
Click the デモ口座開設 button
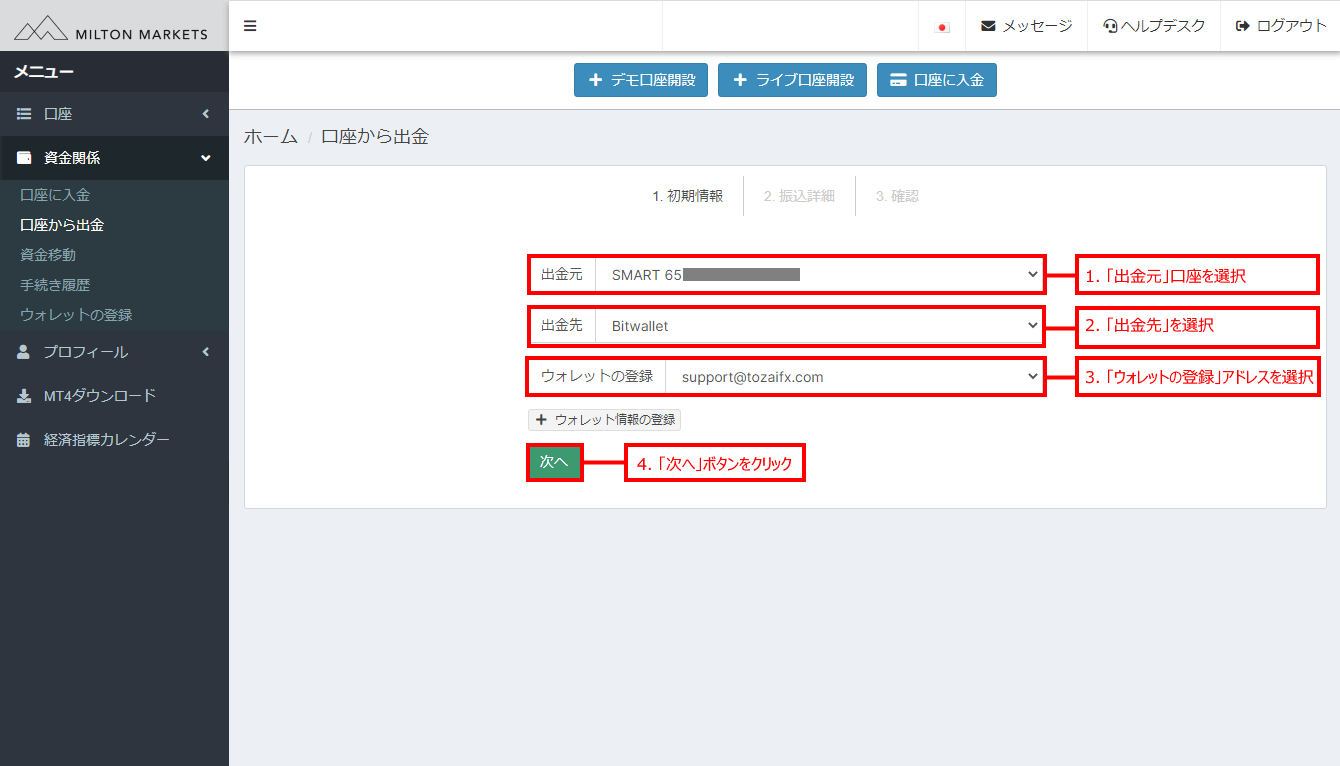pos(641,80)
